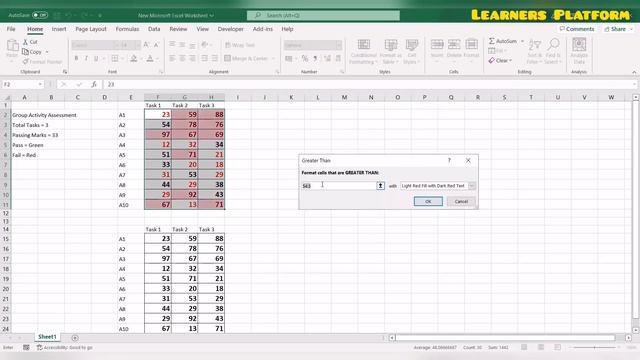640x360 pixels.
Task: Open the File tab
Action: tap(11, 29)
